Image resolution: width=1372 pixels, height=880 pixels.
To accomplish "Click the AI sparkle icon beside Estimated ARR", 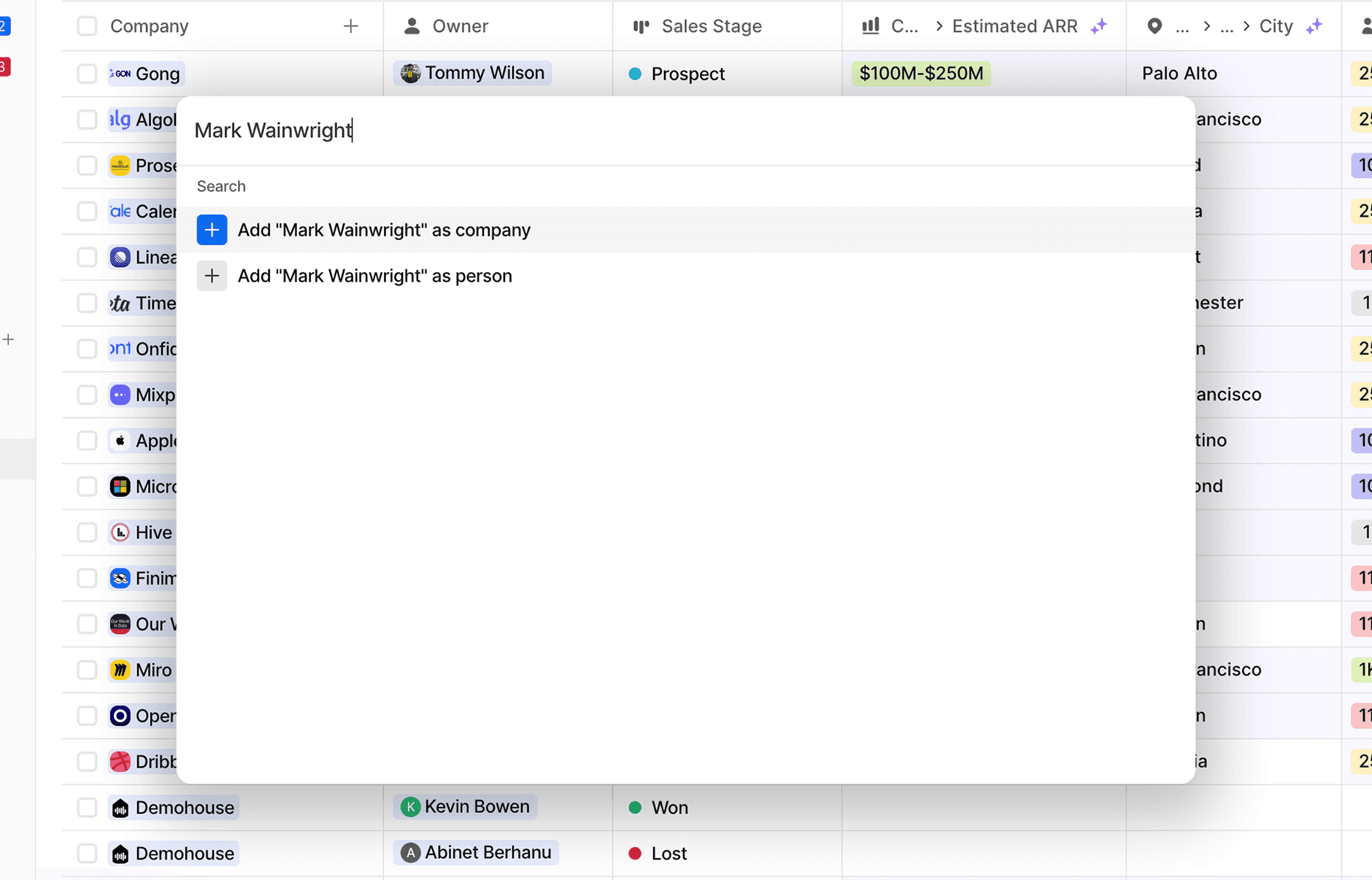I will 1098,26.
